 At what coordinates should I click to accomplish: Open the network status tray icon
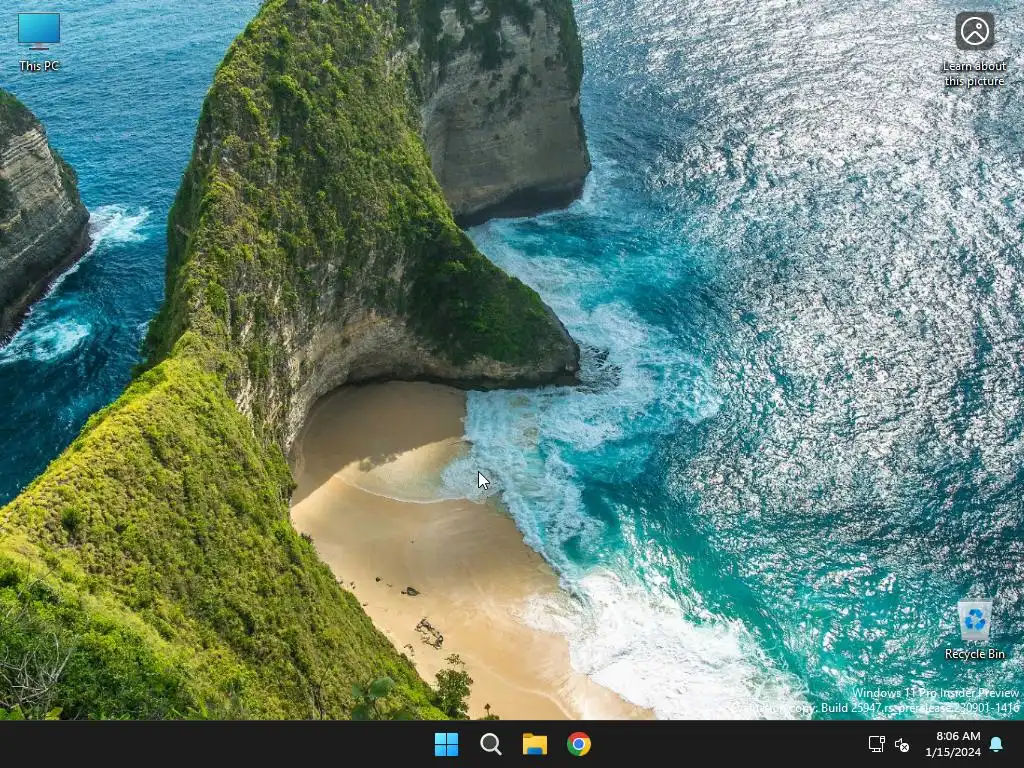coord(876,744)
